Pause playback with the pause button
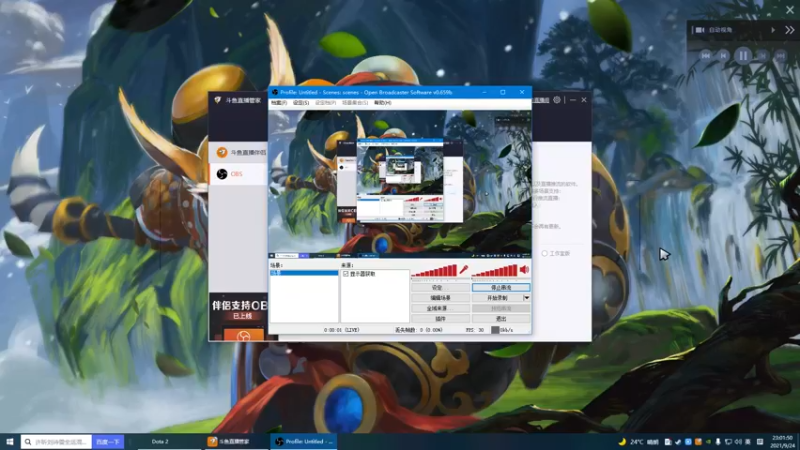Screen dimensions: 800x450 743,55
